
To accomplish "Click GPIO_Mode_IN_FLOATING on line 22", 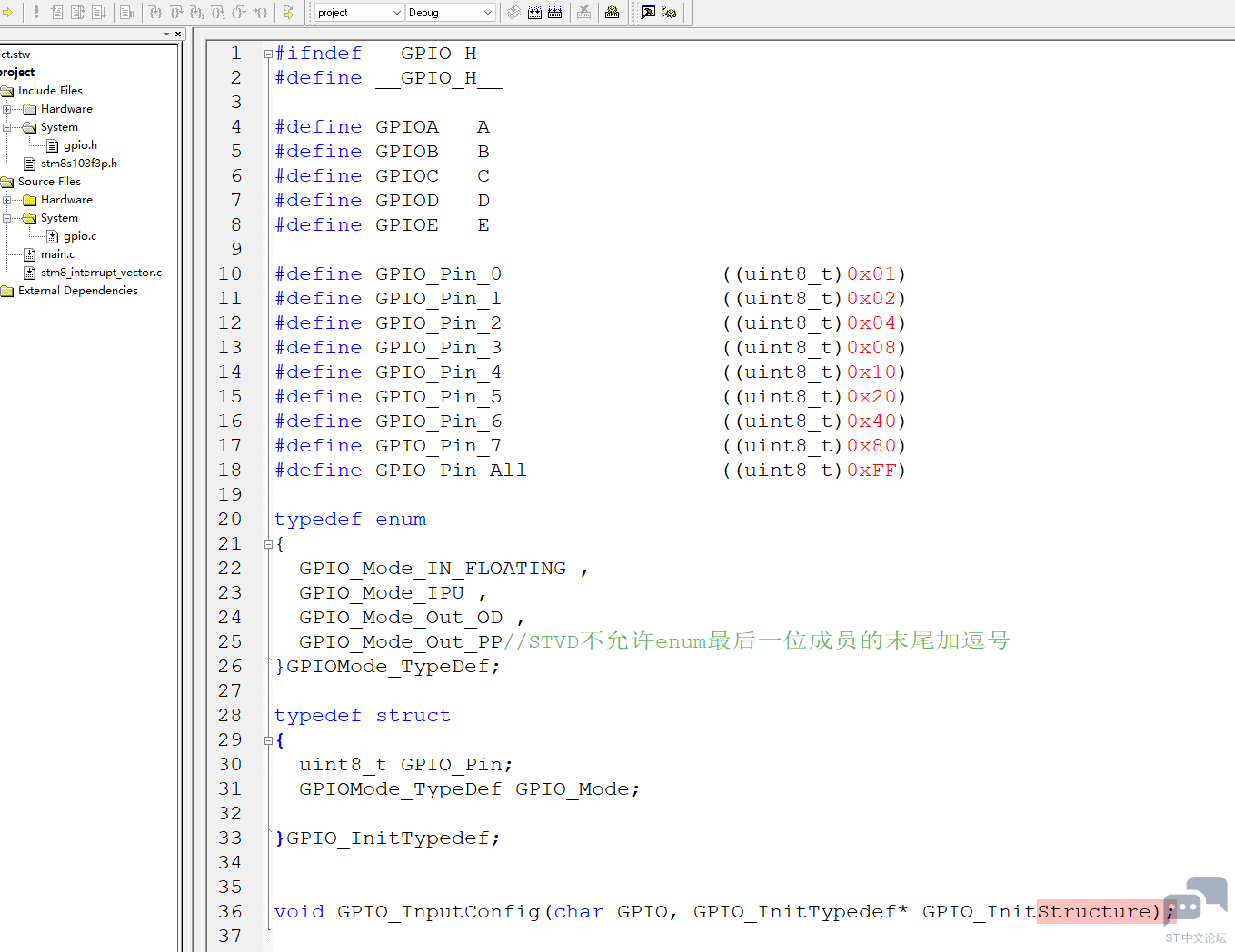I will tap(433, 569).
